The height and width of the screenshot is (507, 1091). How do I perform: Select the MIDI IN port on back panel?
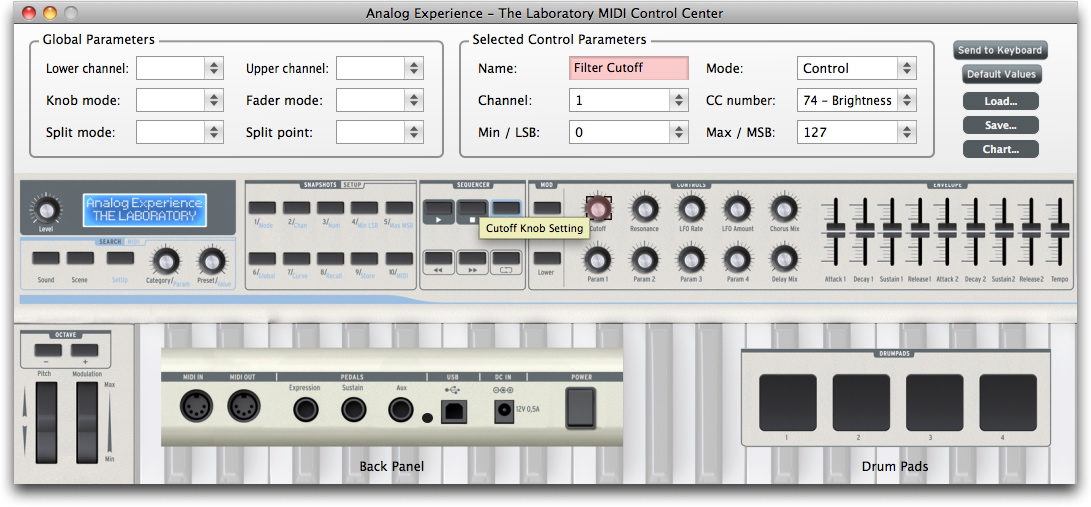197,406
